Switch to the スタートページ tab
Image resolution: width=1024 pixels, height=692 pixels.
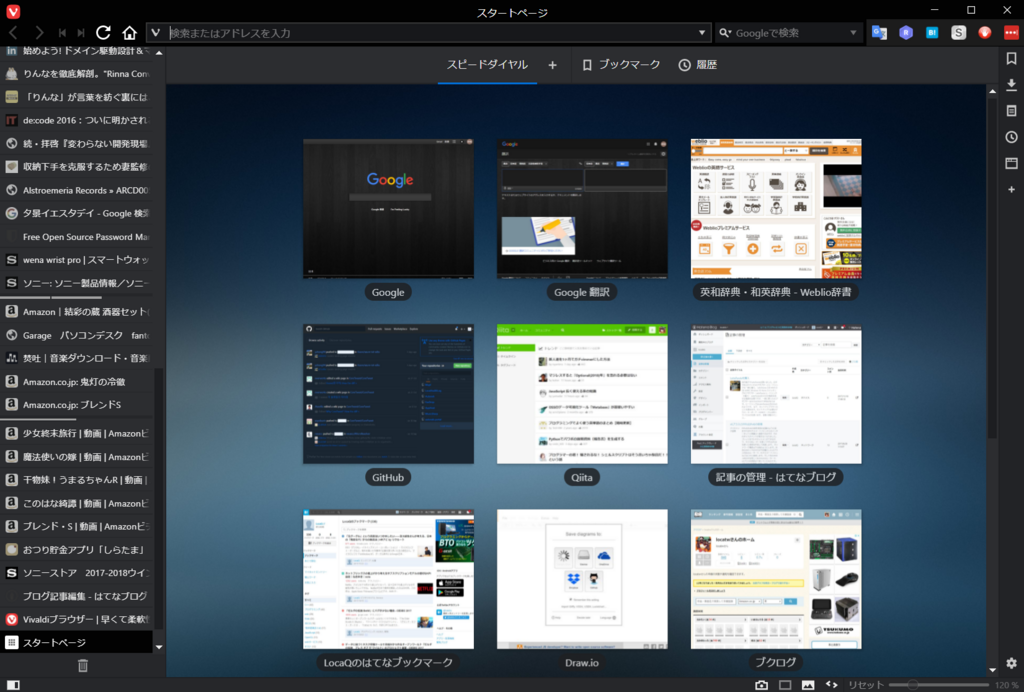click(x=76, y=642)
